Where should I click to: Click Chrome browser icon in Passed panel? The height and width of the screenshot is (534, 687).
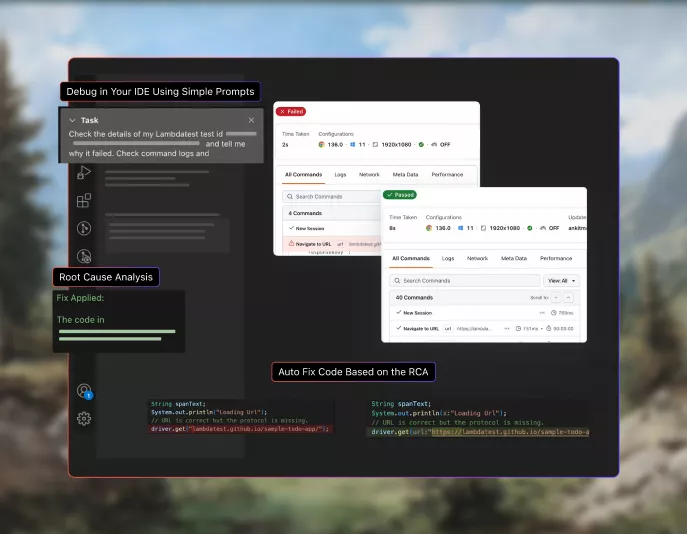click(x=429, y=228)
